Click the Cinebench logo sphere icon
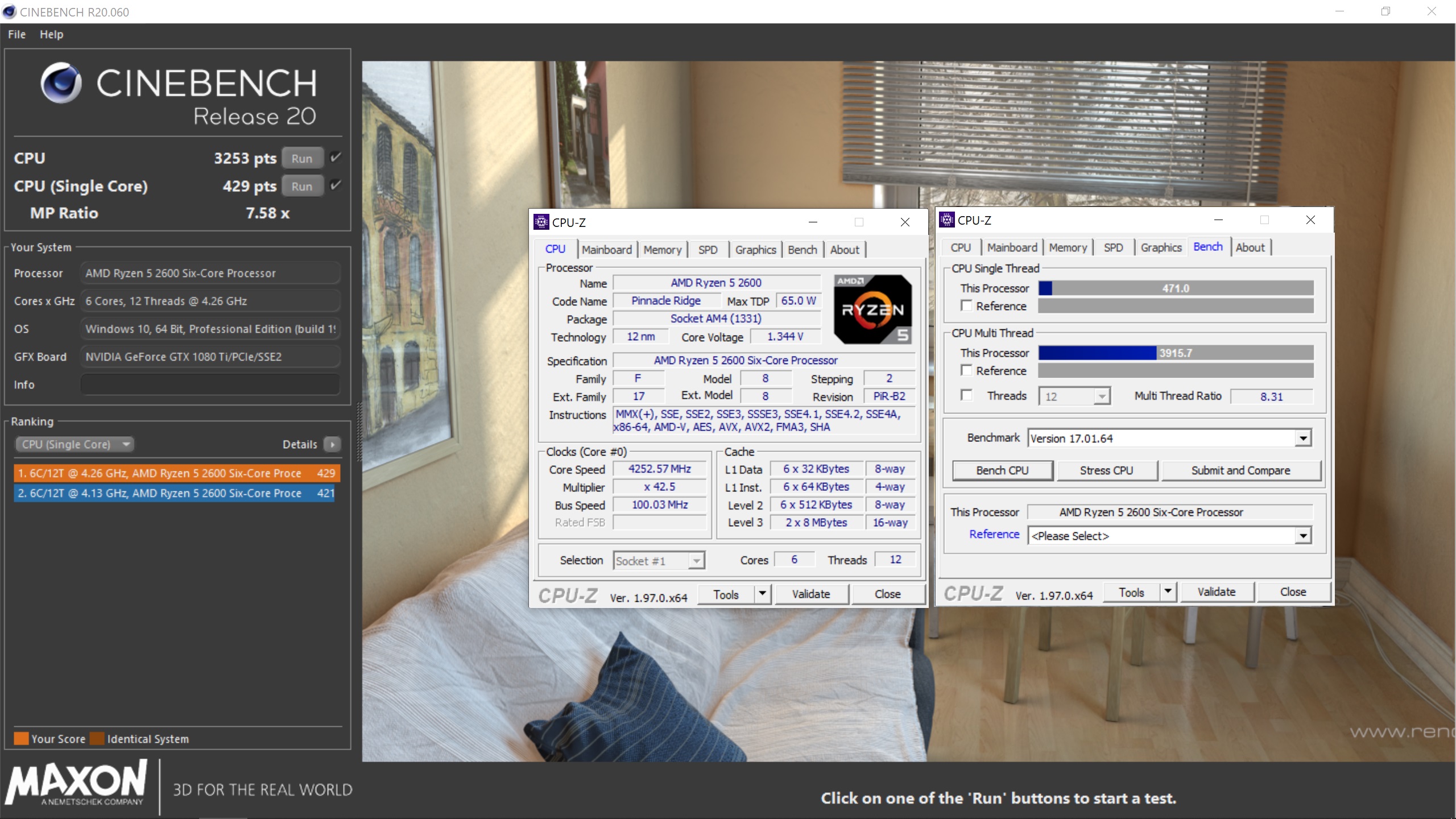Screen dimensions: 1456x819 61,83
